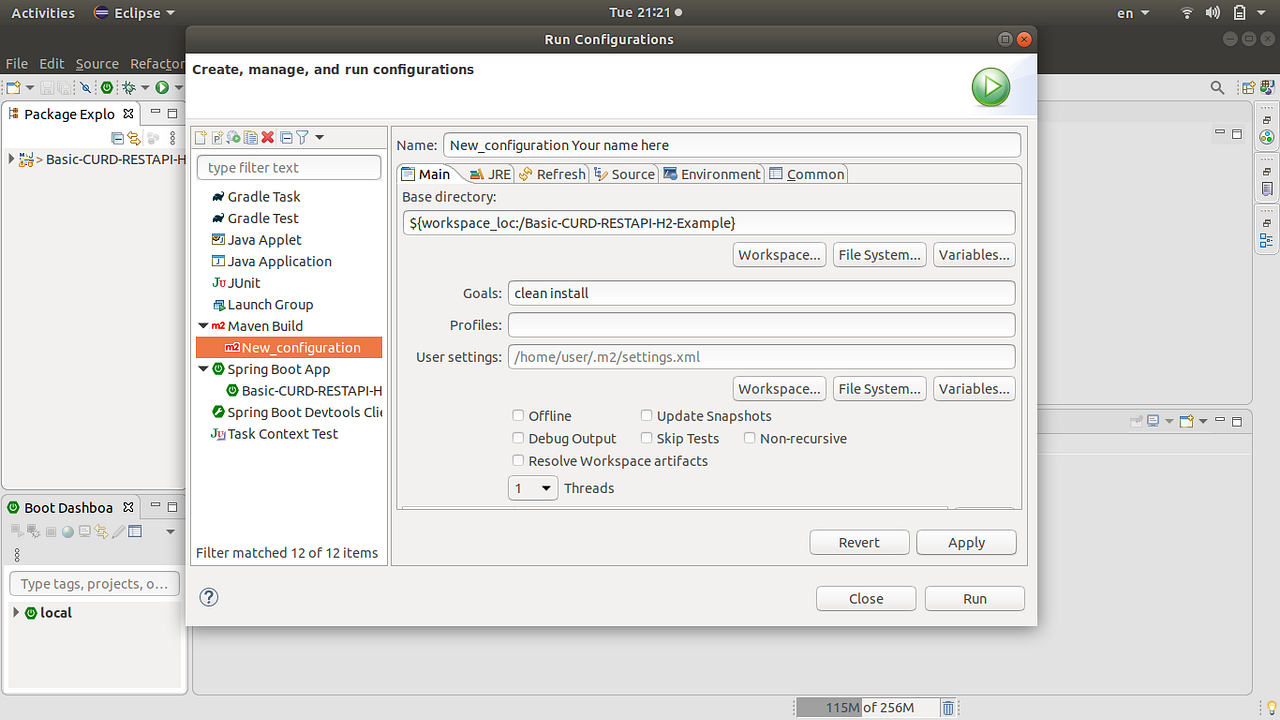Collapse the Maven Build tree node

tap(203, 326)
